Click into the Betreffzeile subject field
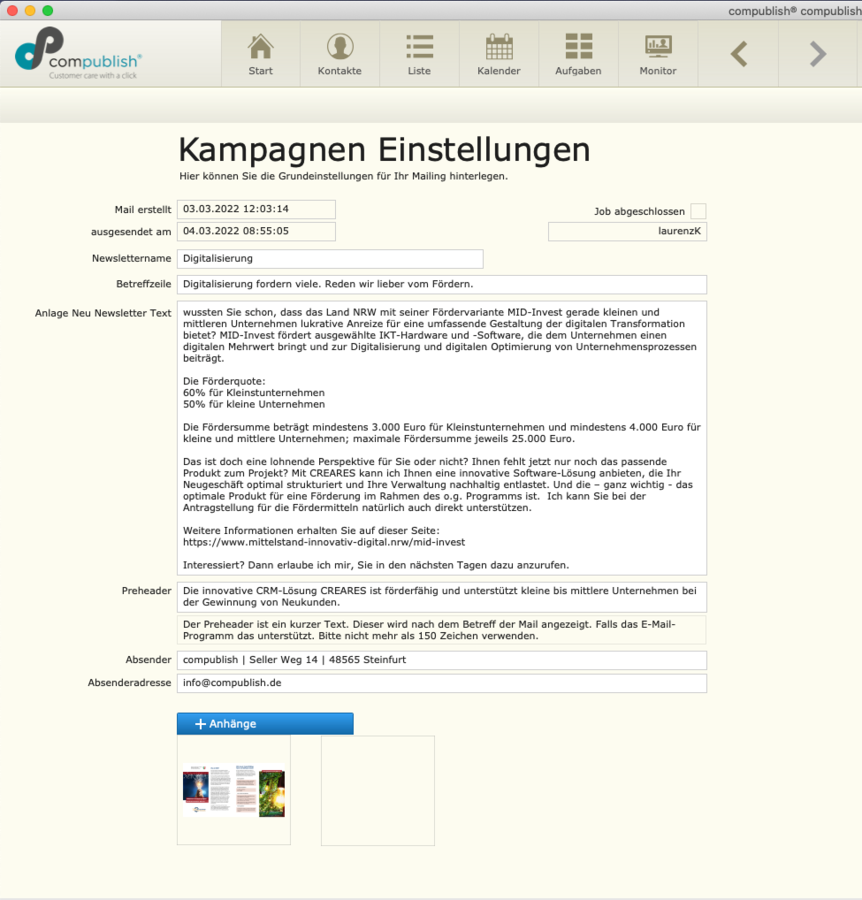Viewport: 862px width, 900px height. coord(442,284)
